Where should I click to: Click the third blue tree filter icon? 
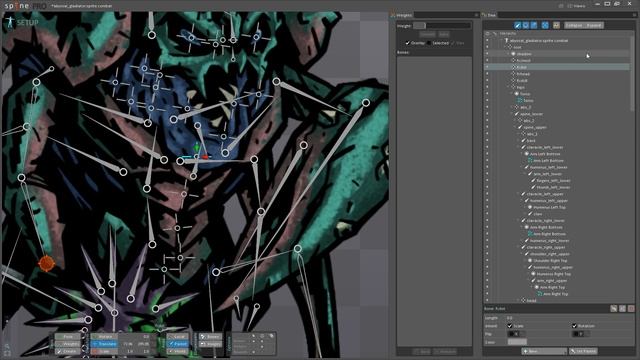point(534,25)
